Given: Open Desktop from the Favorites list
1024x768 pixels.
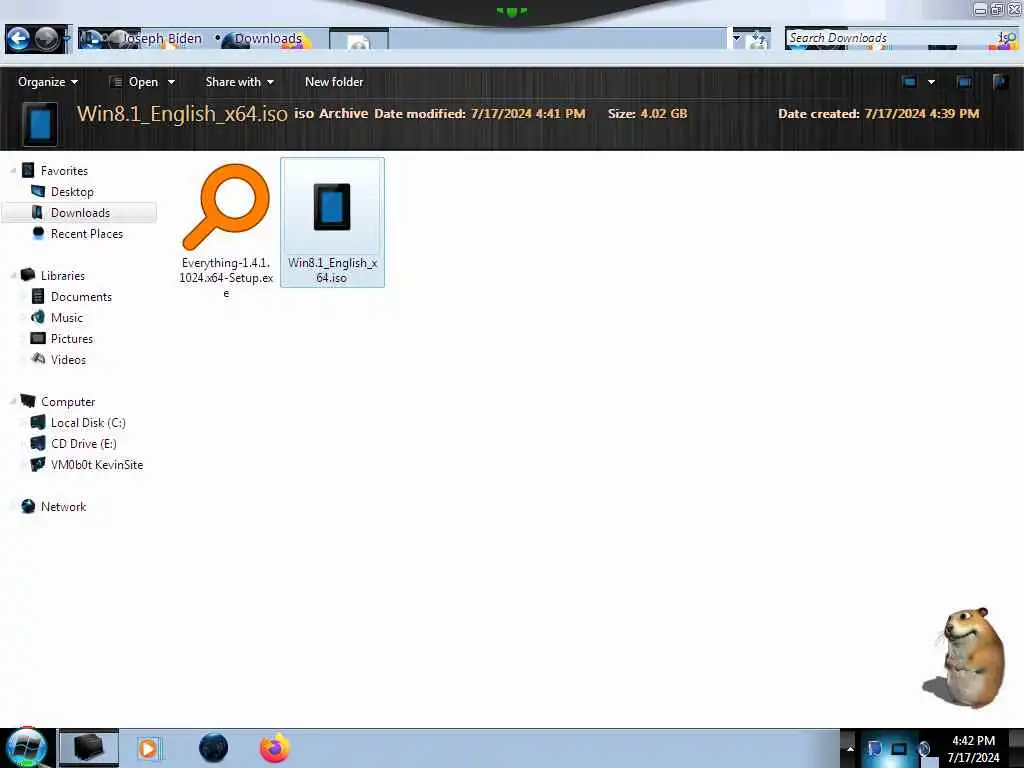Looking at the screenshot, I should (72, 192).
